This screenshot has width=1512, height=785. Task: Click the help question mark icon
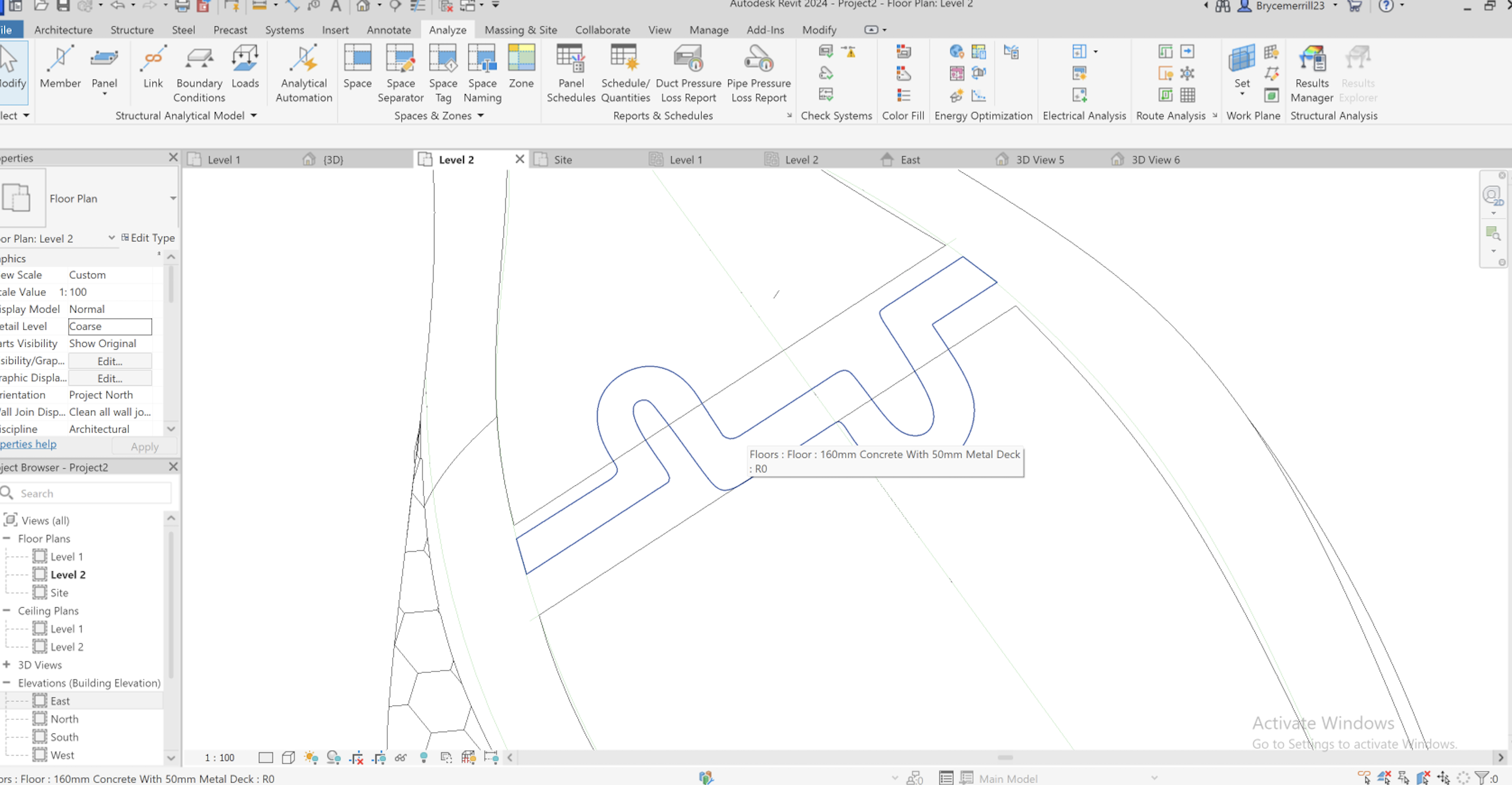coord(1386,6)
